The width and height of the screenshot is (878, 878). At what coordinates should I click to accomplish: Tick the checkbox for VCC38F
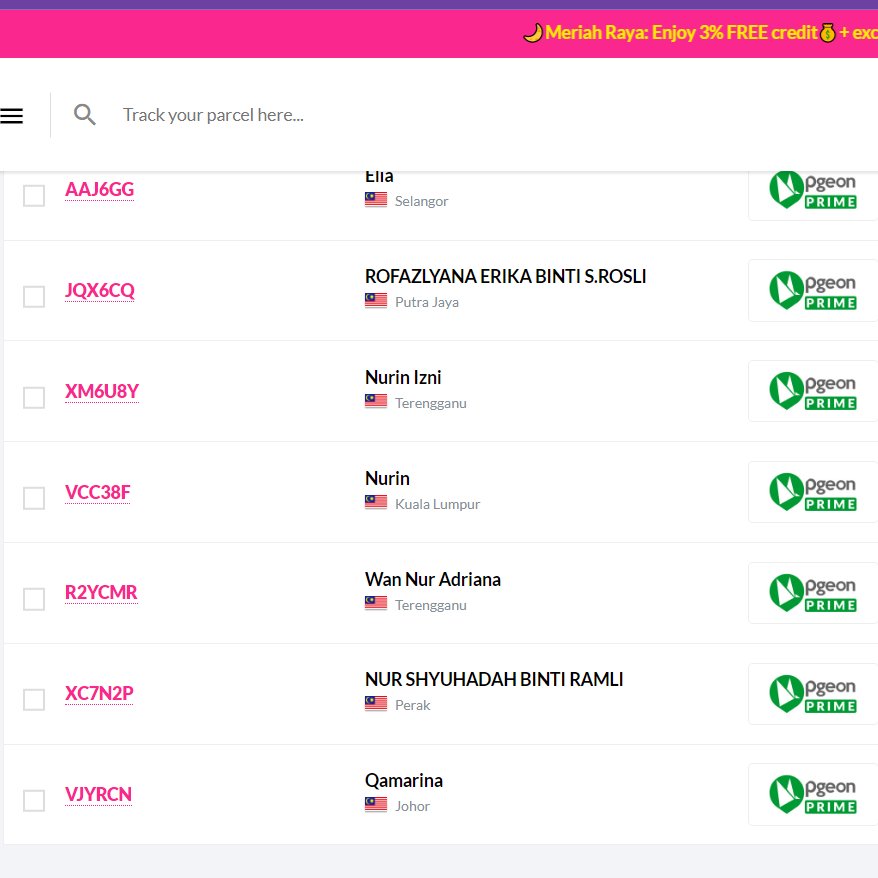(x=34, y=498)
